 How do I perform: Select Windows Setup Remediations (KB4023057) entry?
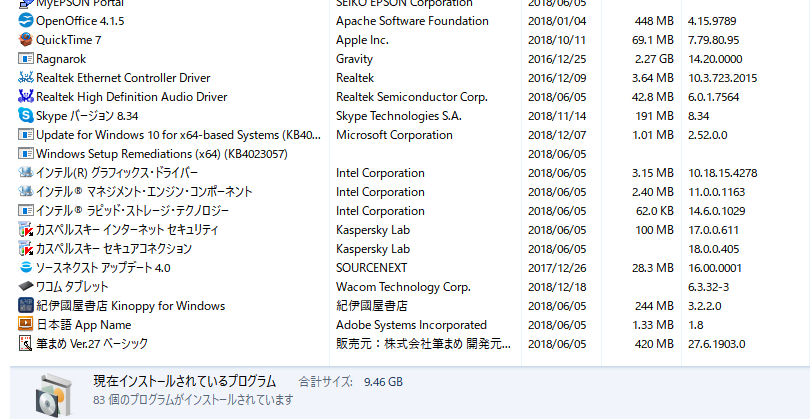pos(162,154)
